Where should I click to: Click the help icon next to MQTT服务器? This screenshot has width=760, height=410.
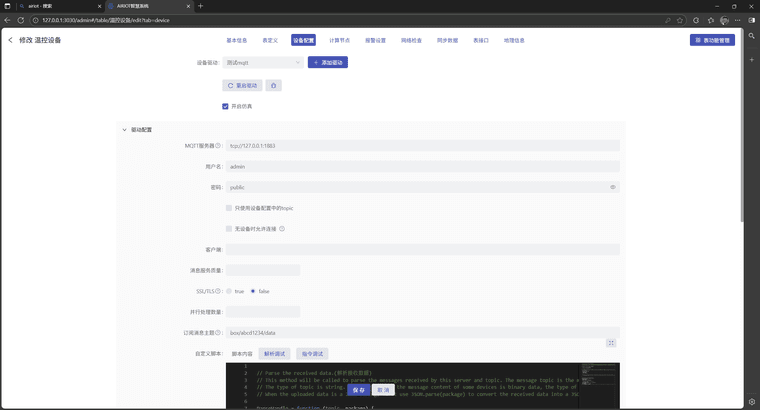tap(218, 145)
